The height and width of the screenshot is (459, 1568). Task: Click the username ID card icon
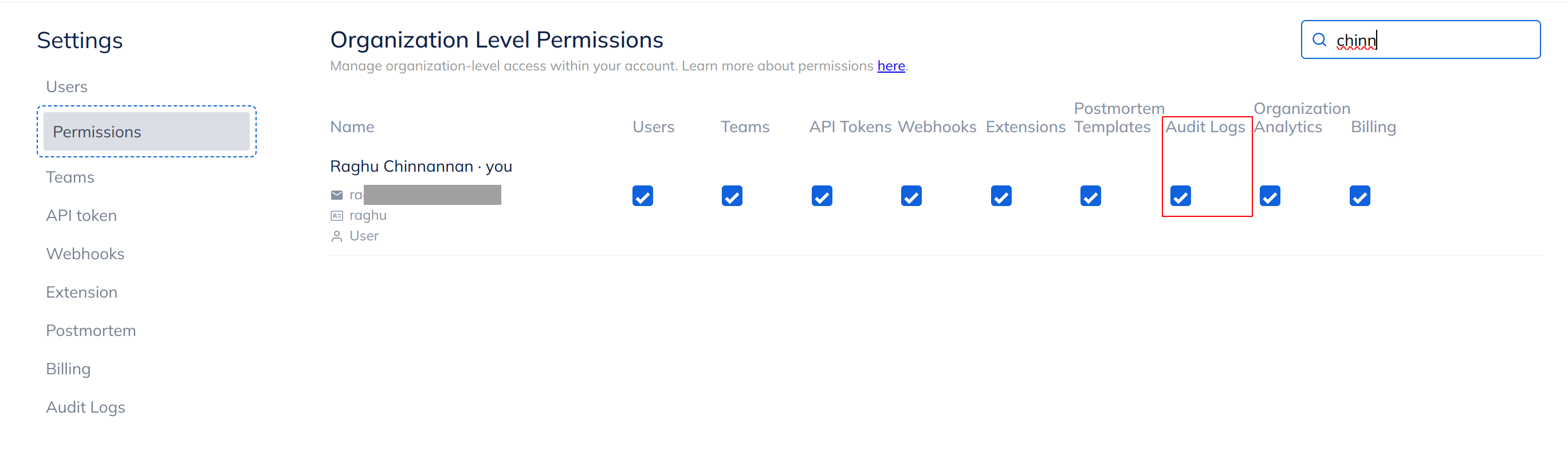pyautogui.click(x=337, y=216)
